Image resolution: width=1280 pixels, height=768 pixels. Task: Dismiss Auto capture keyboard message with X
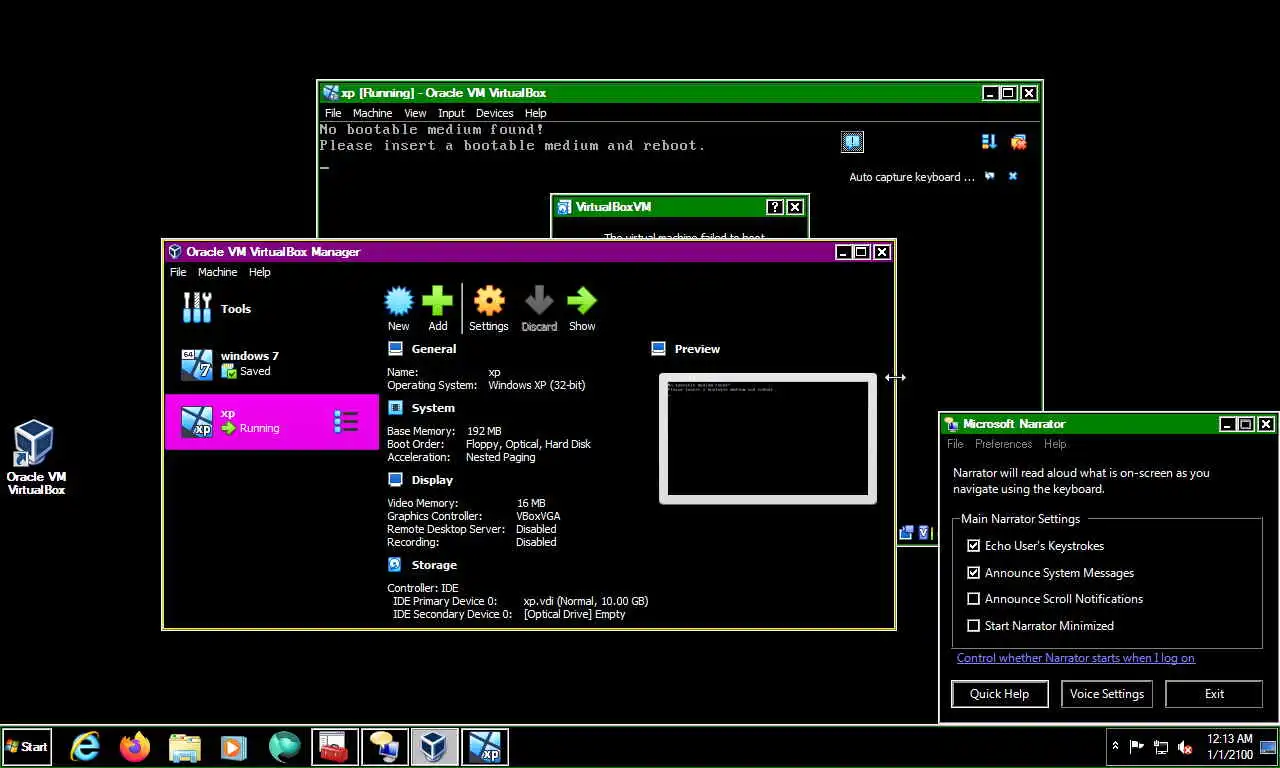(x=1012, y=176)
